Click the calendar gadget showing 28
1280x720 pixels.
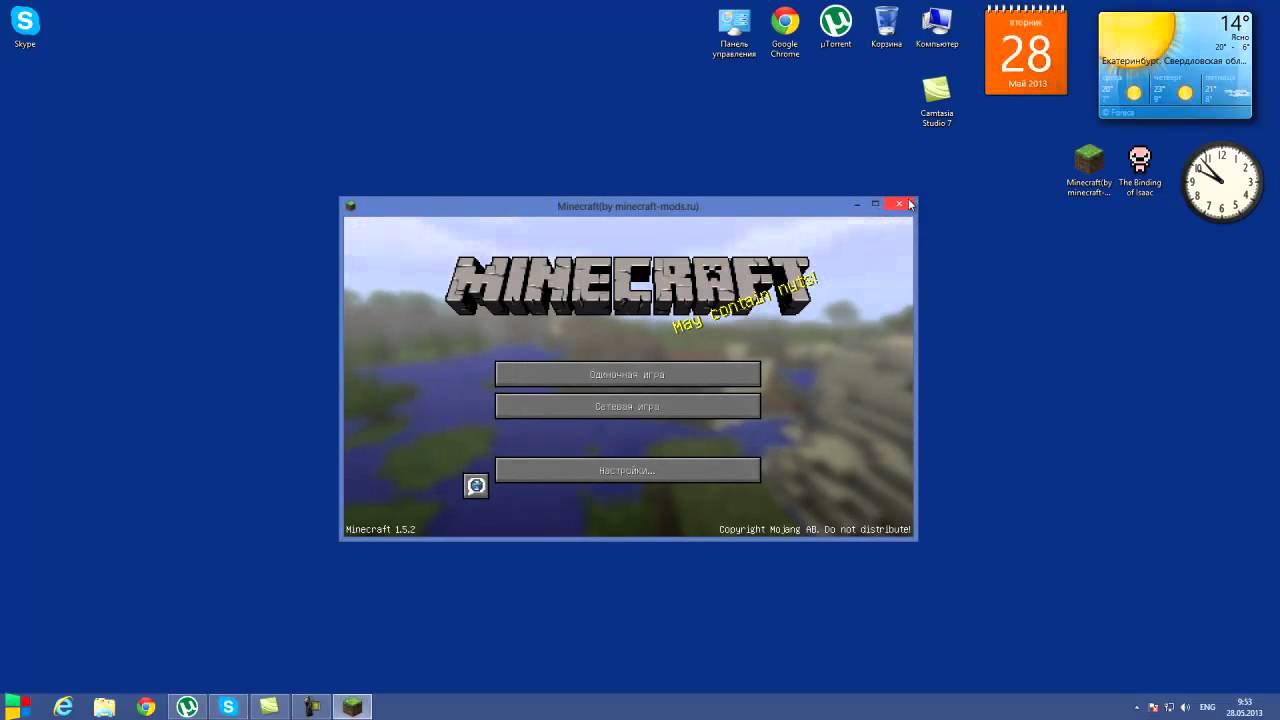coord(1026,51)
